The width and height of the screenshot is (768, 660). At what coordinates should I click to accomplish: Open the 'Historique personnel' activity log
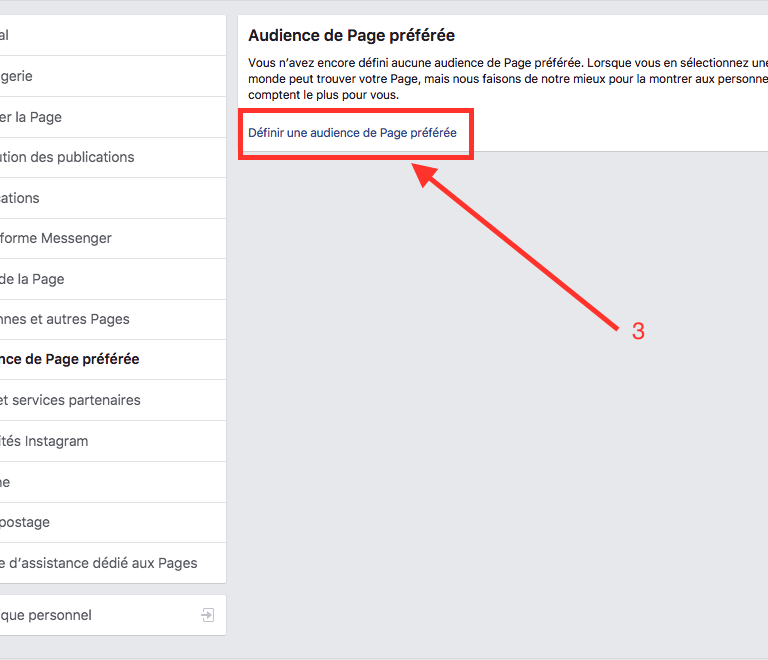(48, 615)
